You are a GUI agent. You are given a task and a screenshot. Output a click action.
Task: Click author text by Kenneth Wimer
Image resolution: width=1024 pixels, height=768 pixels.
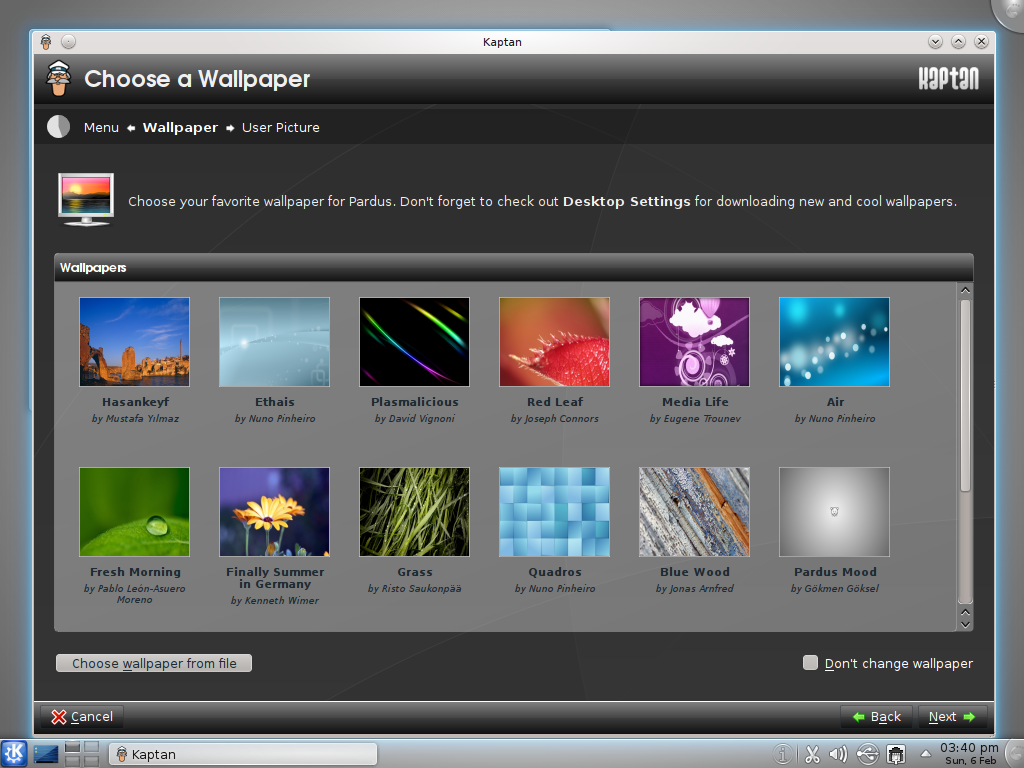pos(275,601)
